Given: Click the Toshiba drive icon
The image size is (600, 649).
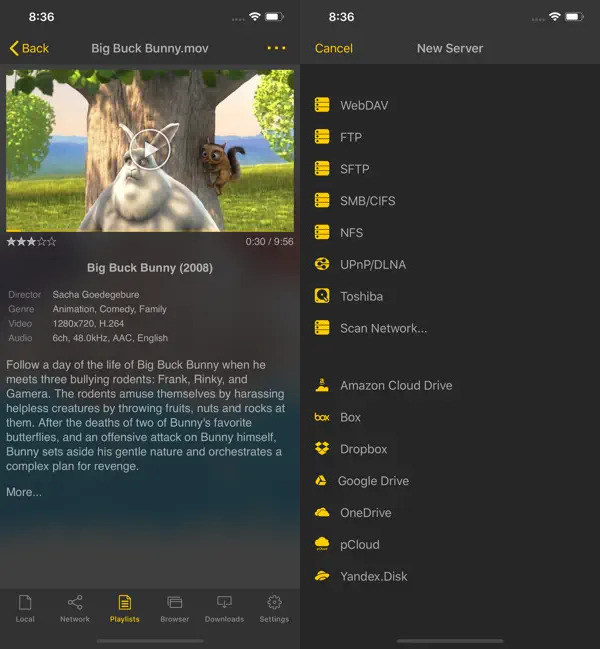Looking at the screenshot, I should coord(322,296).
